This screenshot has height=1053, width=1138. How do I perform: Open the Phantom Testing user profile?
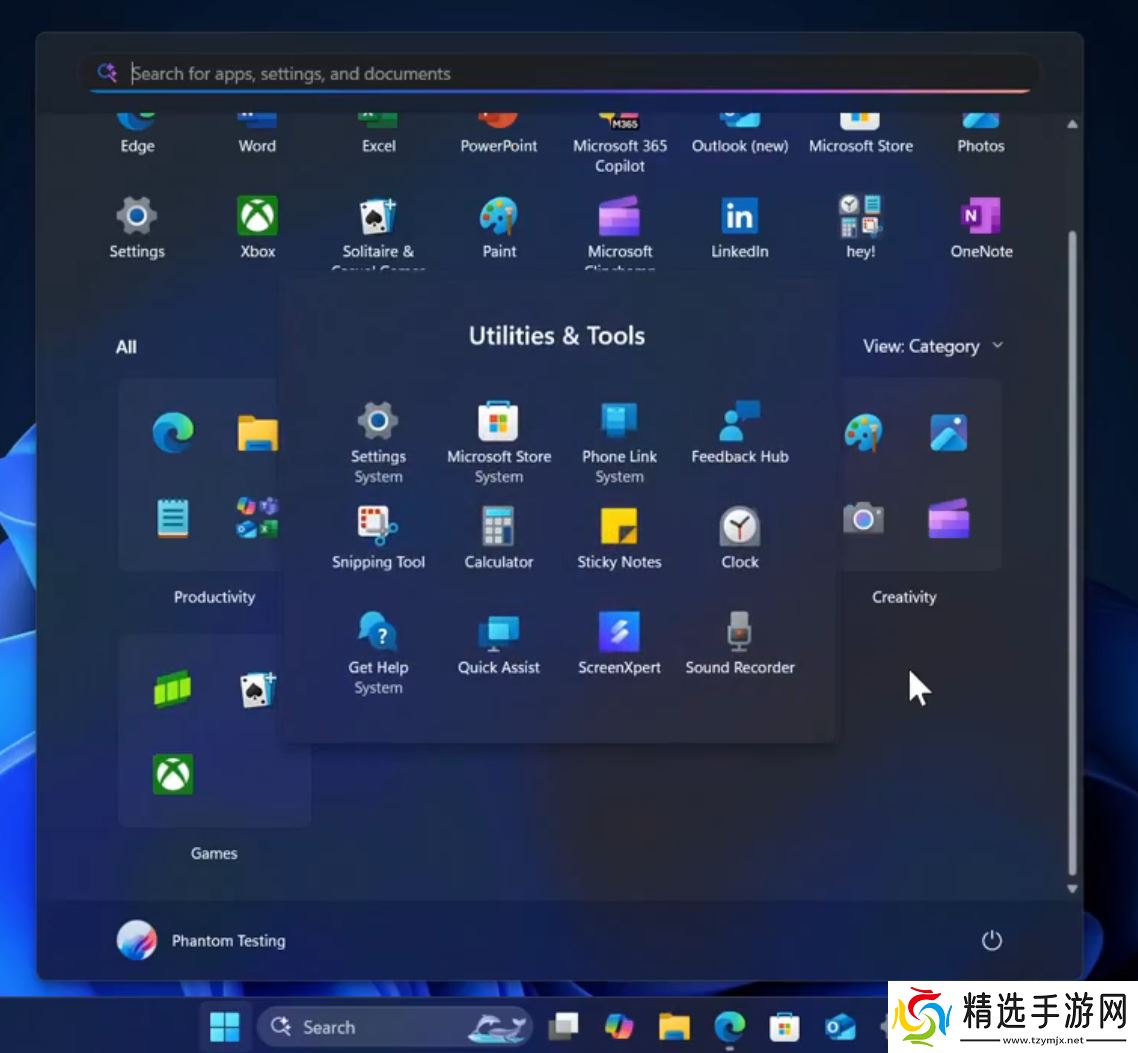(202, 940)
